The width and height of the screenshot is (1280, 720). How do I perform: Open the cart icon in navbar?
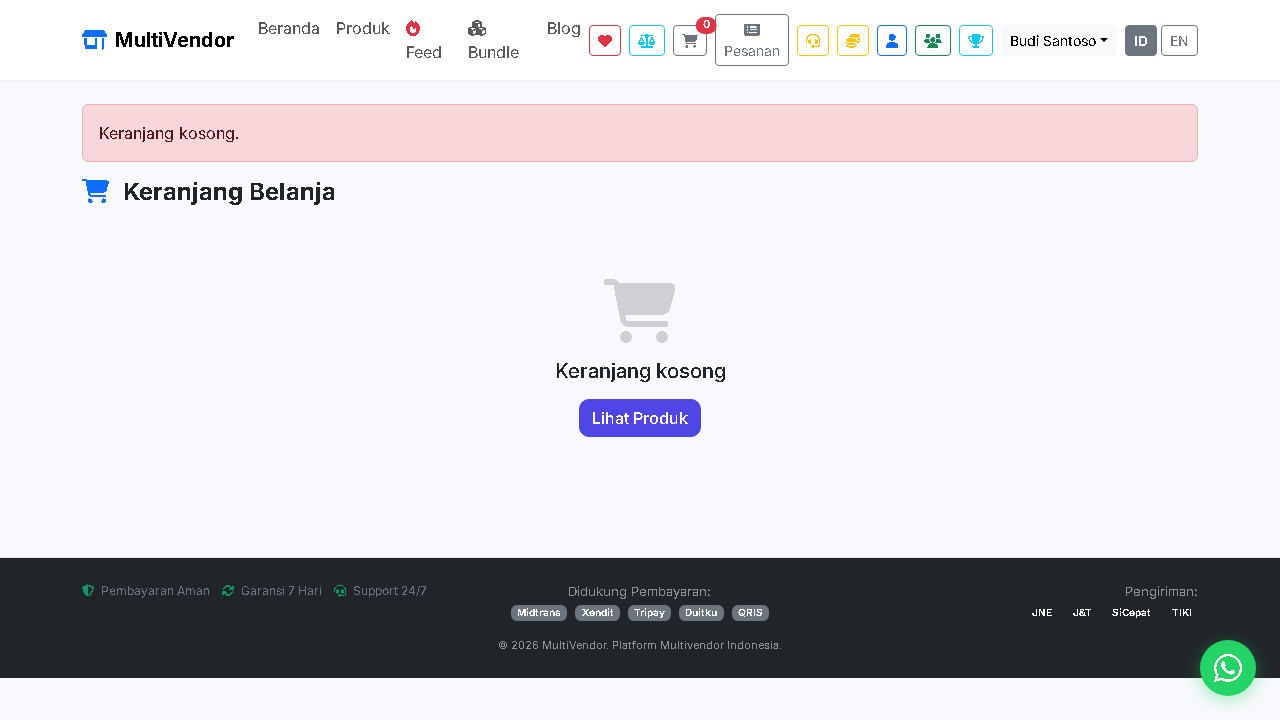pos(690,41)
